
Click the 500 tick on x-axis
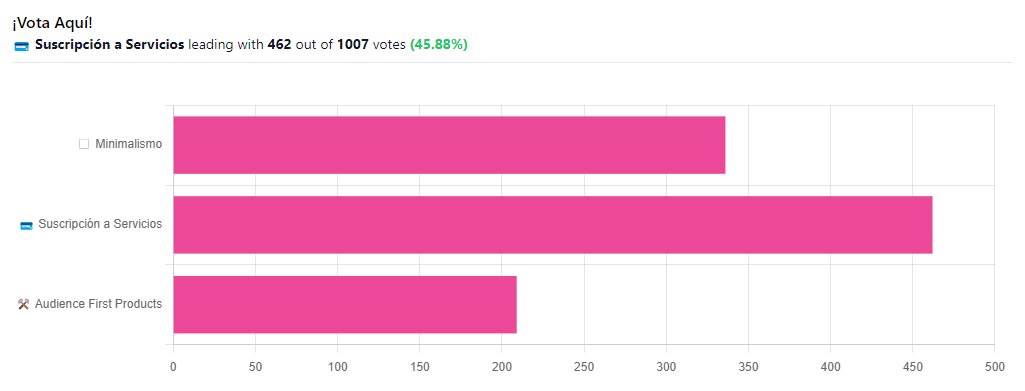(994, 367)
